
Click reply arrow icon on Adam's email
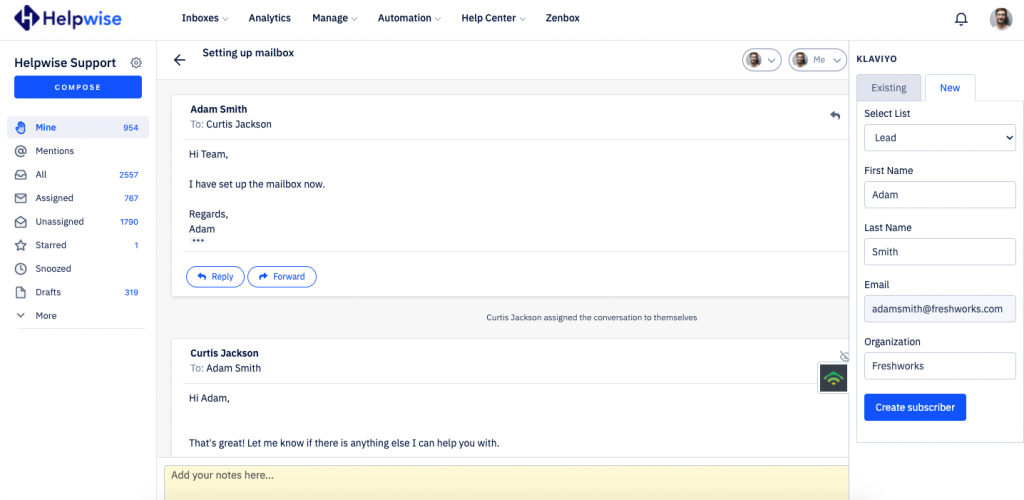point(835,116)
